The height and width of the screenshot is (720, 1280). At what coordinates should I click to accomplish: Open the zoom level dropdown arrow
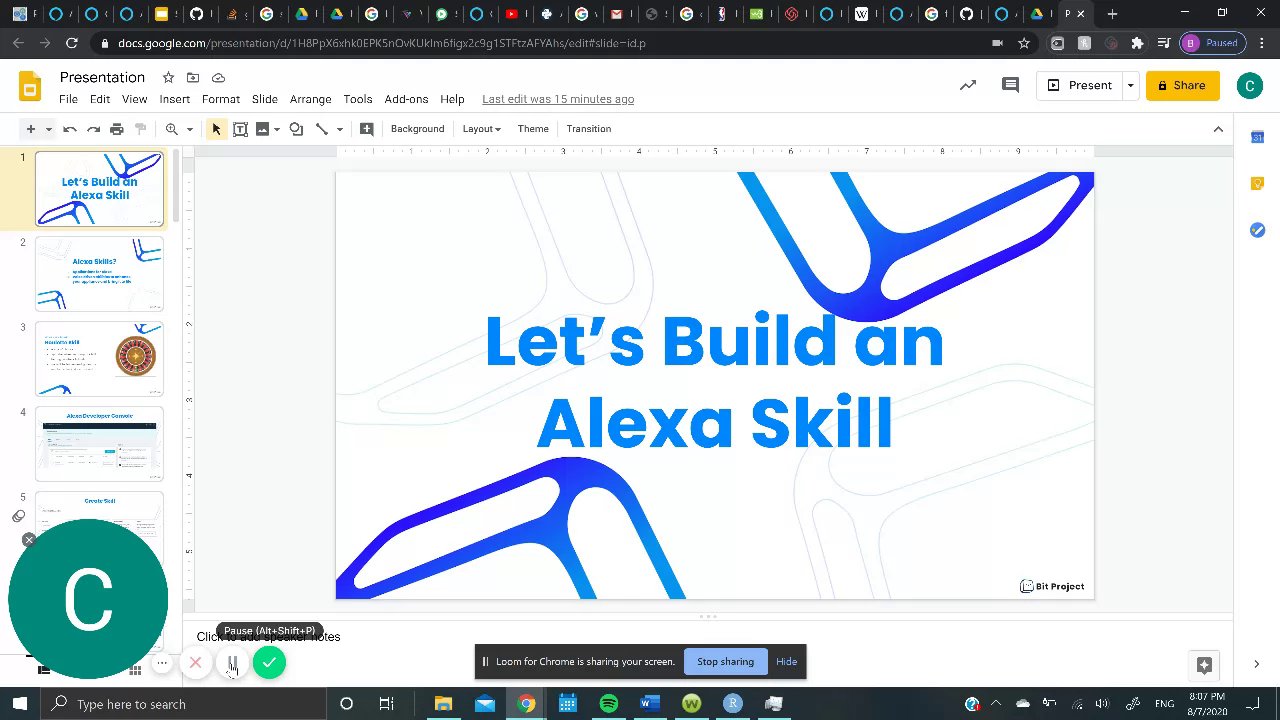pyautogui.click(x=189, y=129)
